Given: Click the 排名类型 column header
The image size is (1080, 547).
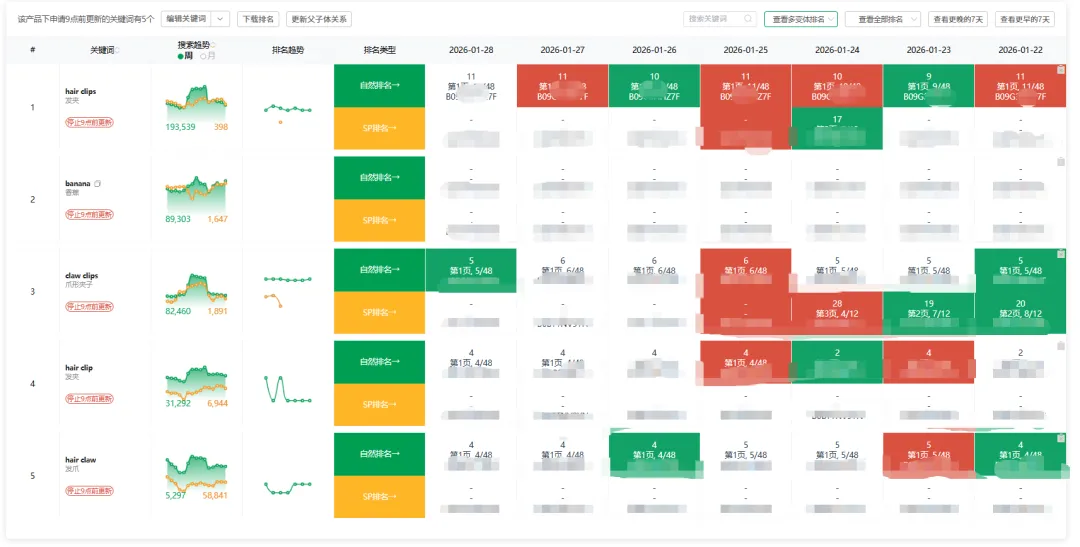Looking at the screenshot, I should 380,50.
